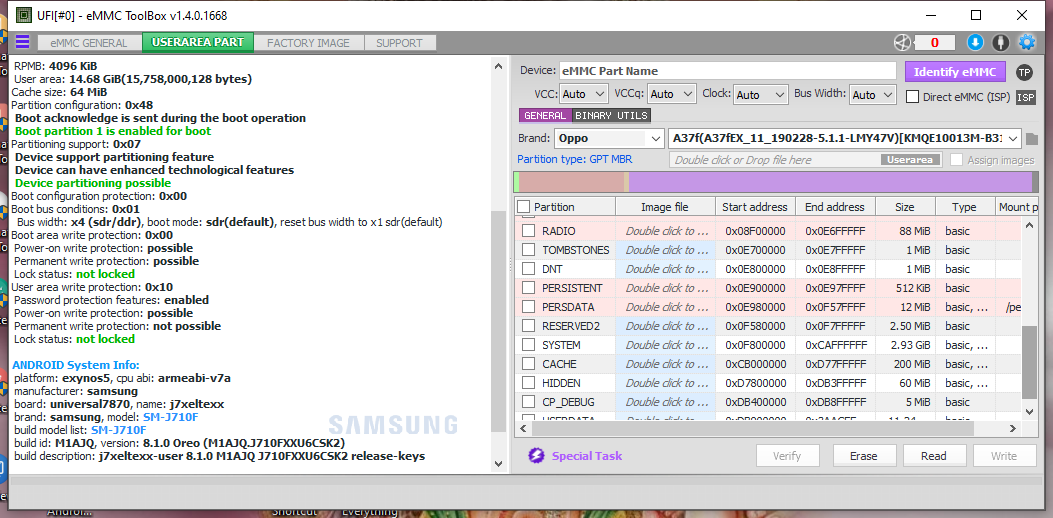Click the Special Task lightning icon
This screenshot has height=518, width=1053.
tap(536, 456)
